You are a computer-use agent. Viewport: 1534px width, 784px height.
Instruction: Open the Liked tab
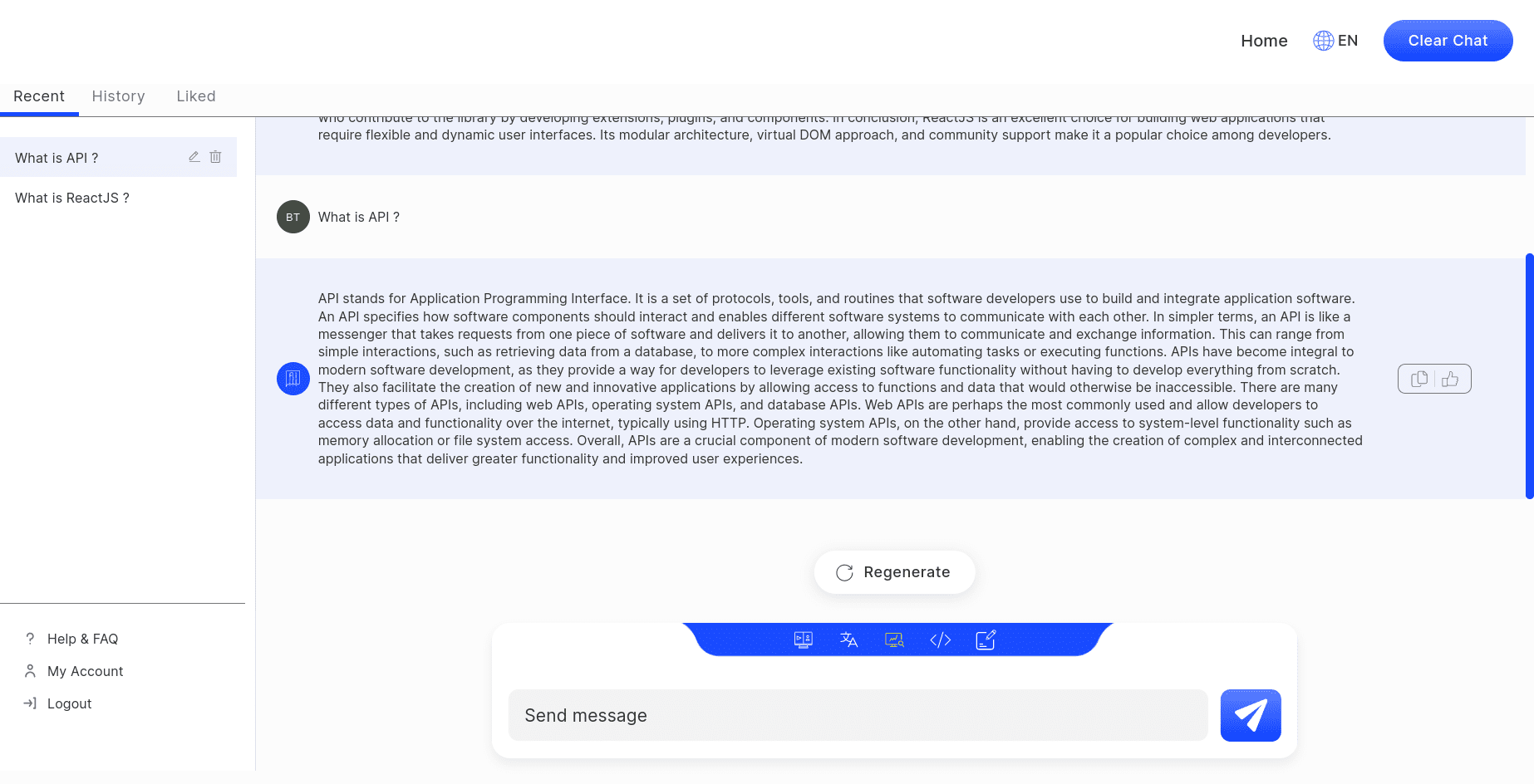[196, 96]
